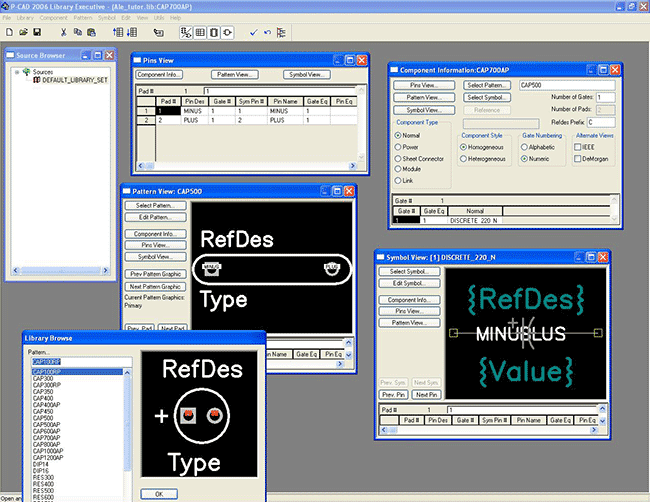The image size is (650, 502).
Task: Click the MINUS Pin Des cell in Pins View
Action: tap(194, 111)
